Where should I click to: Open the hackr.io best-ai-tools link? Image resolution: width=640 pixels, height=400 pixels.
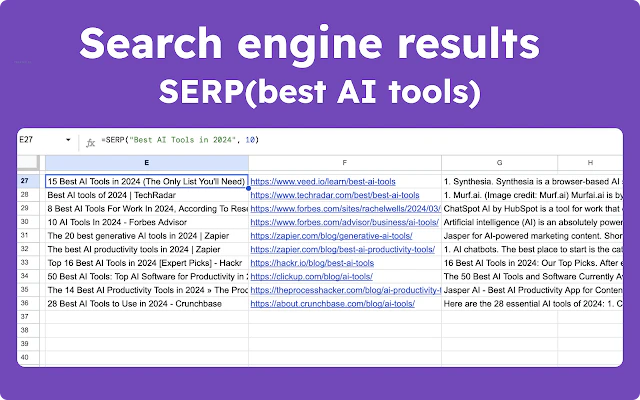point(312,263)
